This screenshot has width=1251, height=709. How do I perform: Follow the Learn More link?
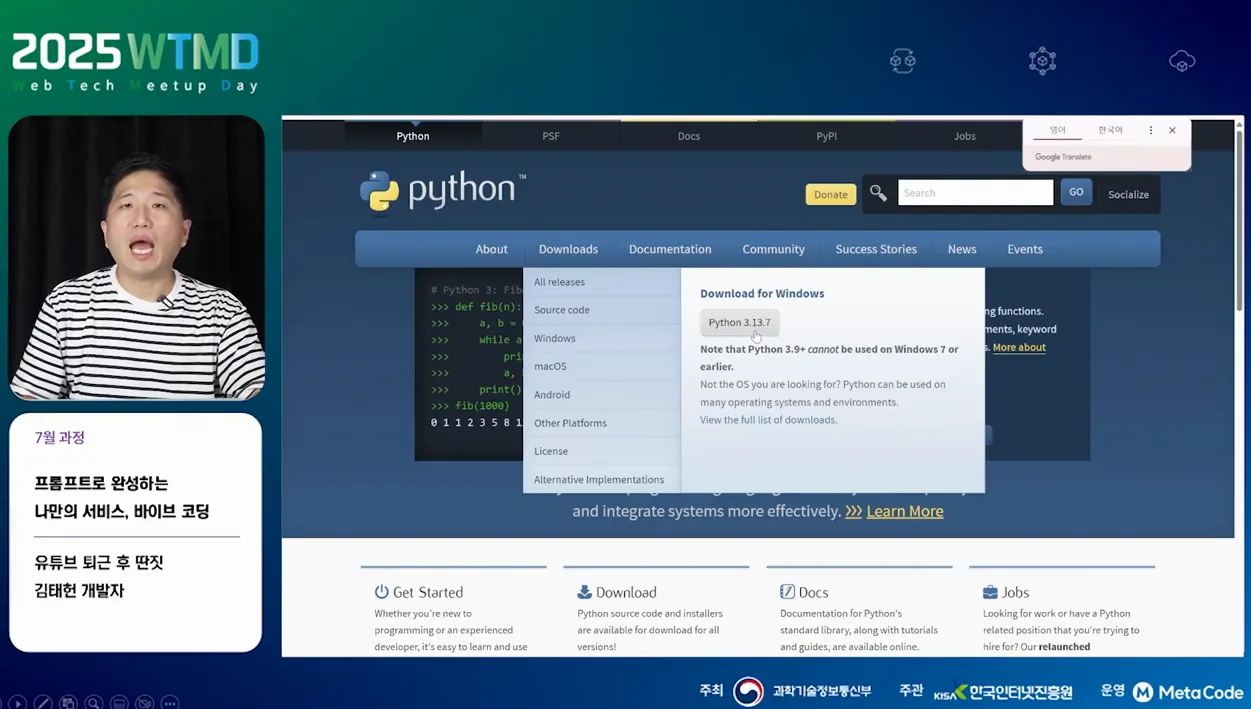(905, 511)
